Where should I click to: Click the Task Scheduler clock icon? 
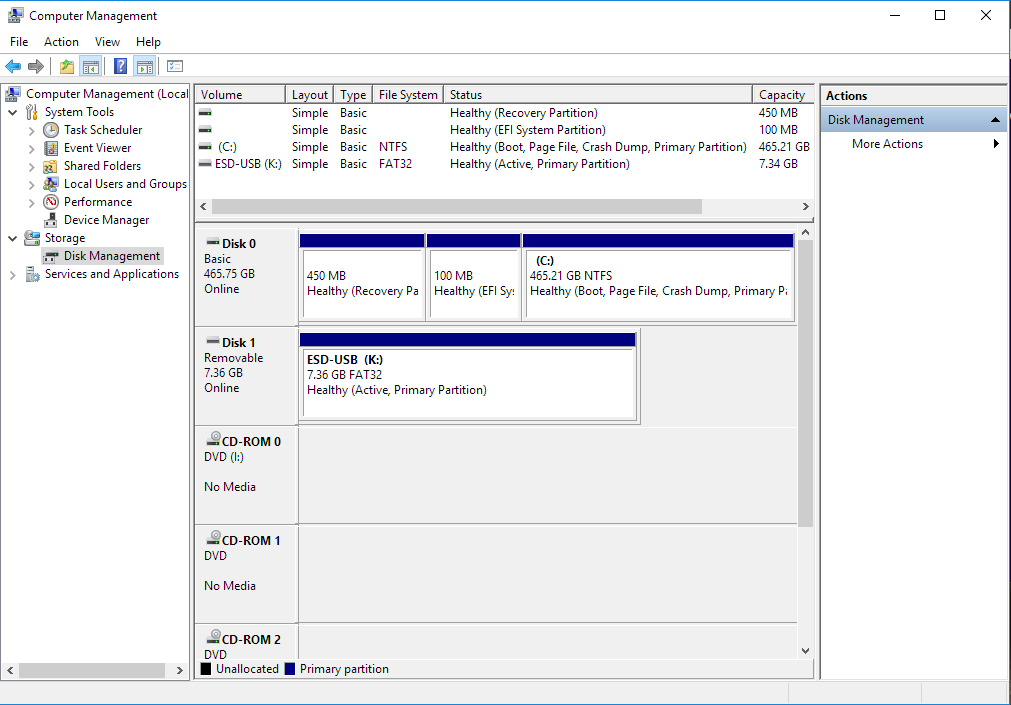pos(51,130)
